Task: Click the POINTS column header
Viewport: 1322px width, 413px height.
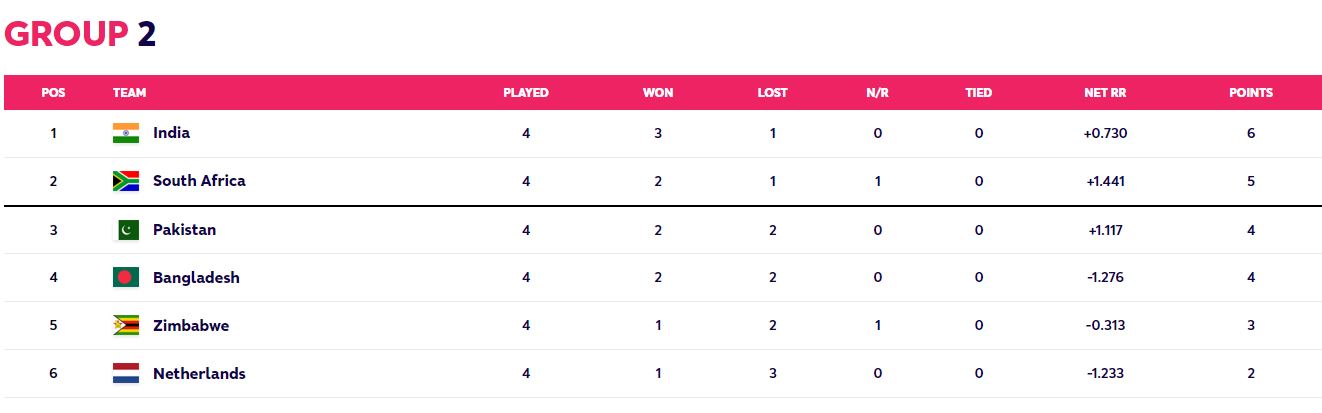Action: [x=1251, y=93]
